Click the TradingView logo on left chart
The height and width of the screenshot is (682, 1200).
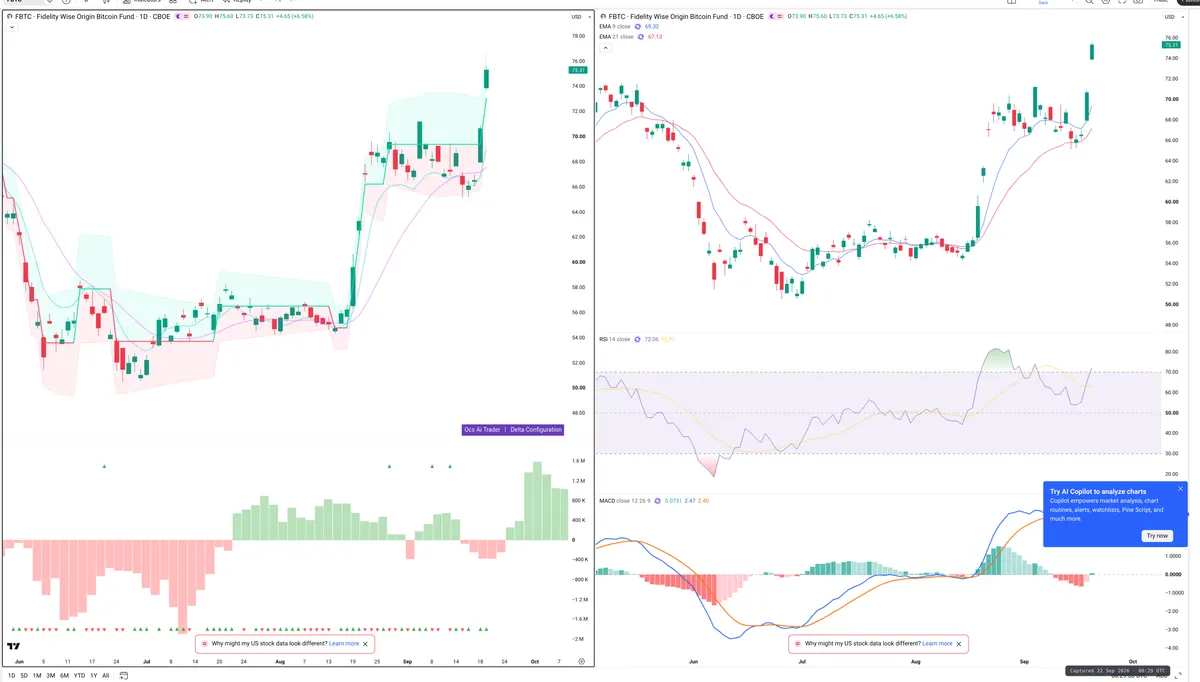click(14, 647)
